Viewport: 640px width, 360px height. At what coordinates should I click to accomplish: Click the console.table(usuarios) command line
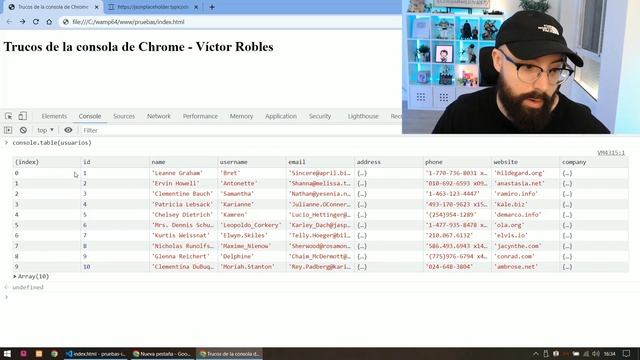[52, 143]
